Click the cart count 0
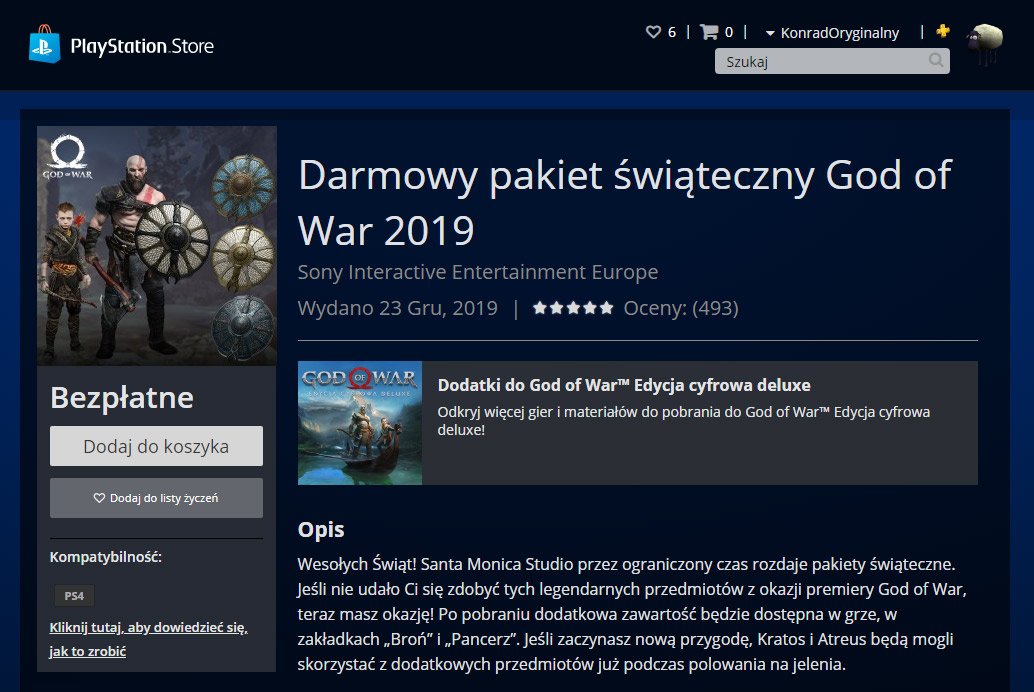This screenshot has height=692, width=1034. pos(729,32)
